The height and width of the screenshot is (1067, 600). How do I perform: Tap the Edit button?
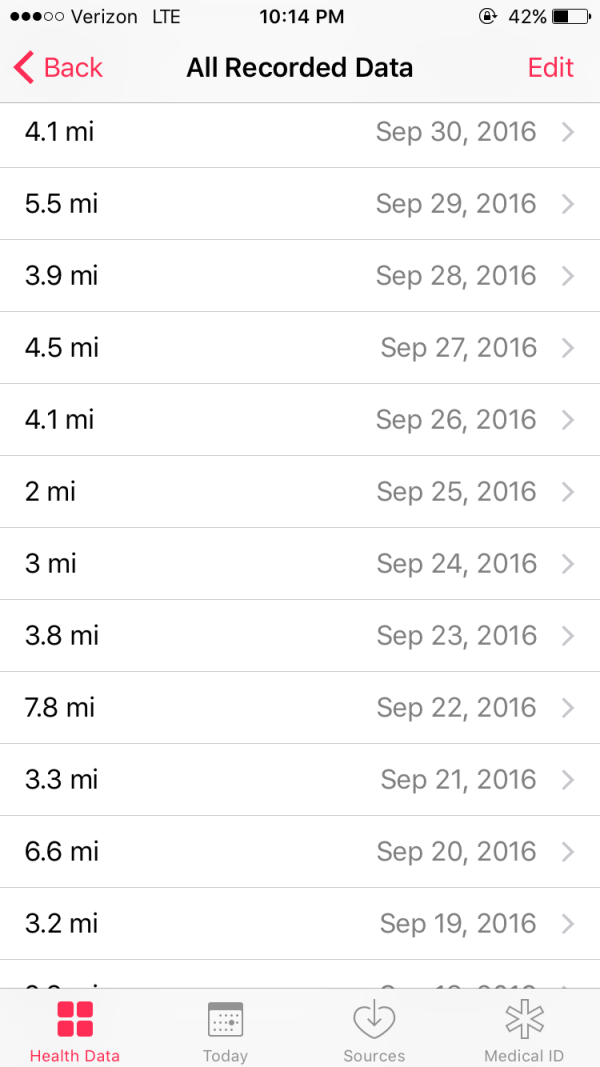click(551, 68)
